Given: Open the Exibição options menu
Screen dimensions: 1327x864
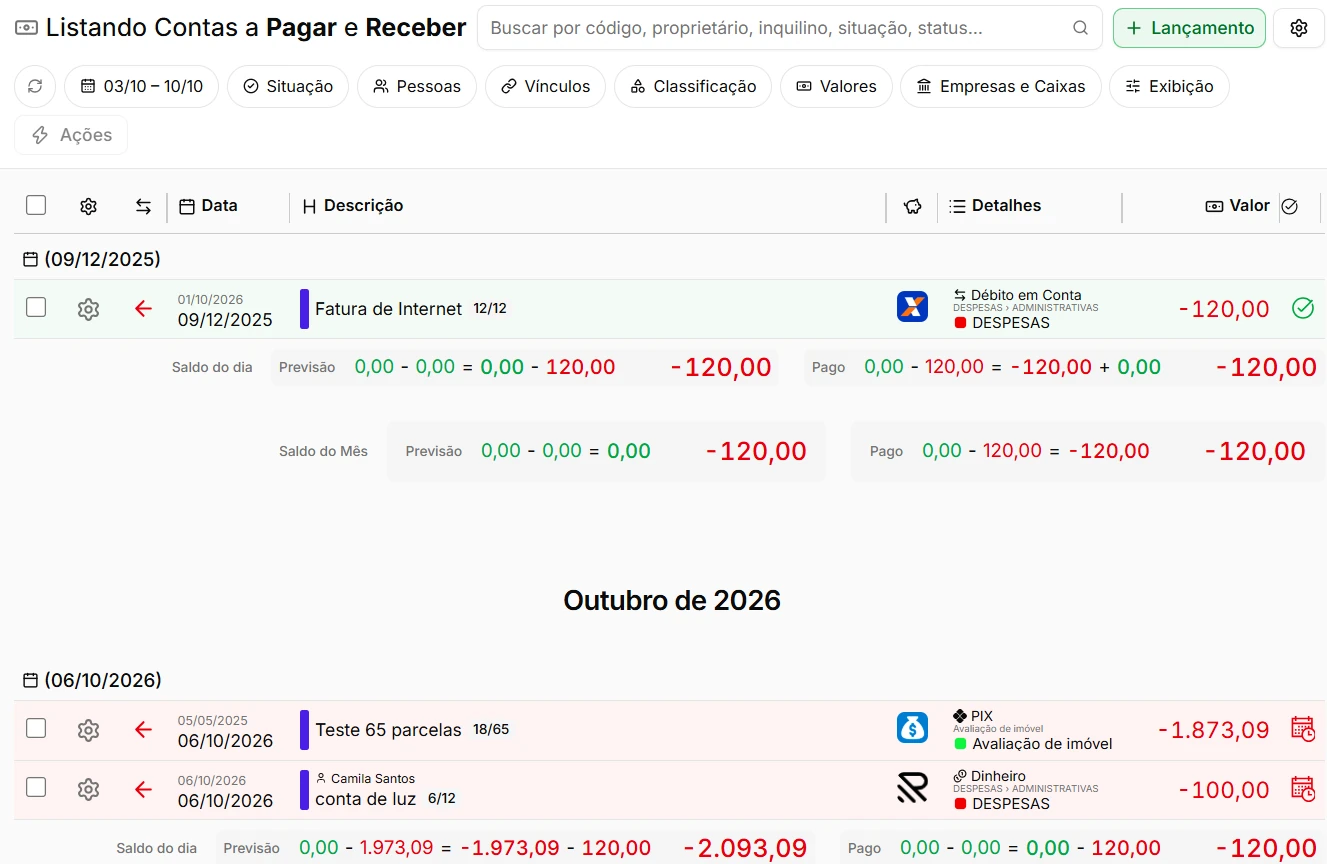Looking at the screenshot, I should pyautogui.click(x=1169, y=86).
